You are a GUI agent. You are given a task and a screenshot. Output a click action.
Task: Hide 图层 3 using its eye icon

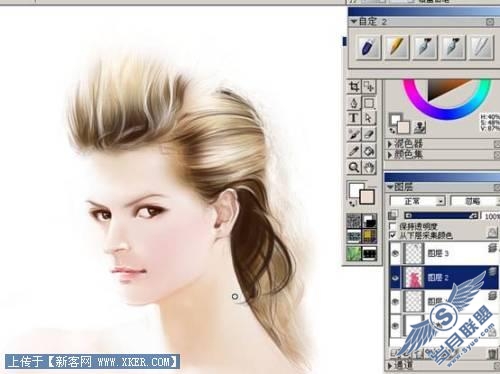click(x=395, y=253)
